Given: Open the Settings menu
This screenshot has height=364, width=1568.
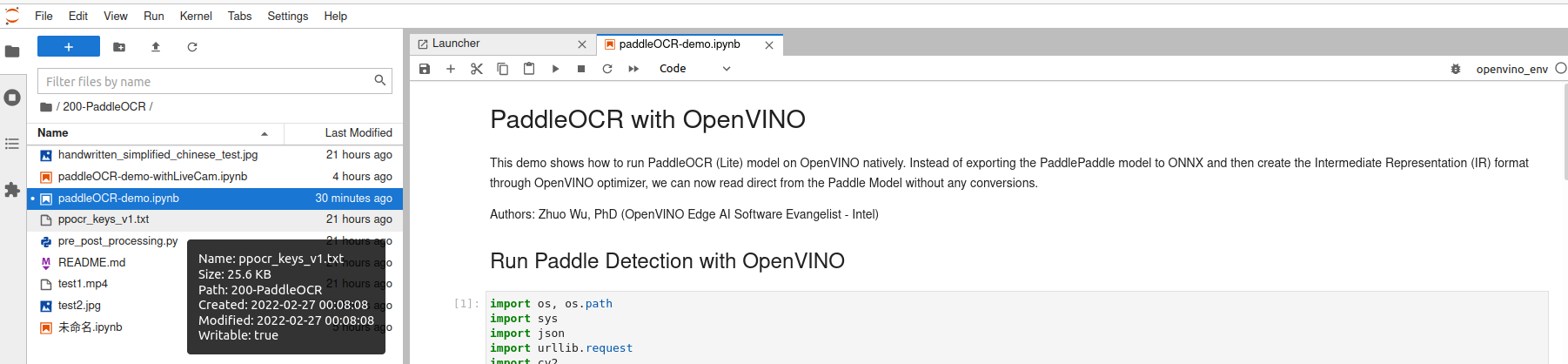Looking at the screenshot, I should 288,16.
